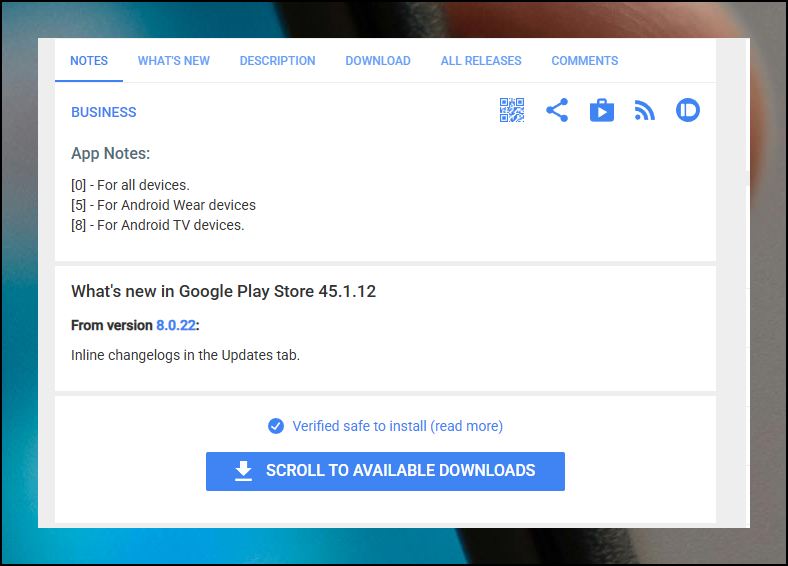Click the download arrow icon on blue button
The image size is (788, 566).
(243, 471)
